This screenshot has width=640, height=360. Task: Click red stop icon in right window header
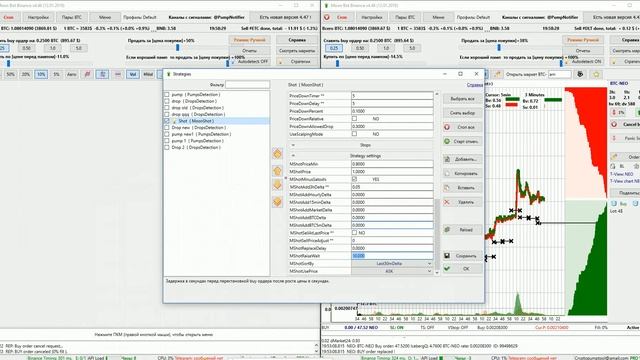[x=327, y=17]
